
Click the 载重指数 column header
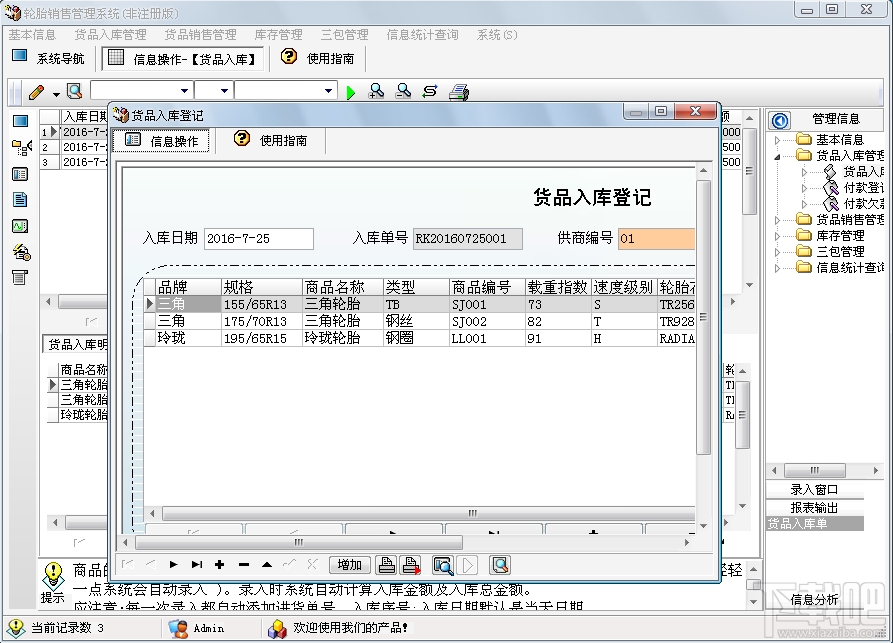[558, 287]
